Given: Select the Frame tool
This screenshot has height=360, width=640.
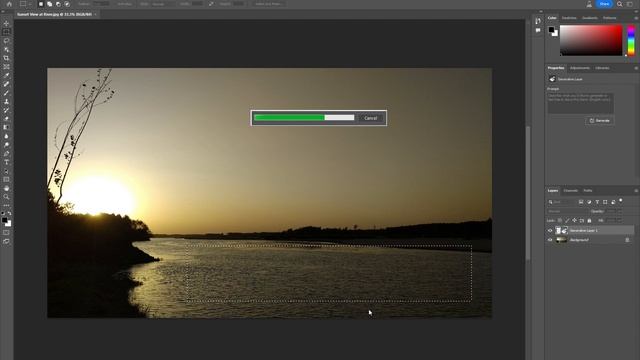Looking at the screenshot, I should click(6, 67).
